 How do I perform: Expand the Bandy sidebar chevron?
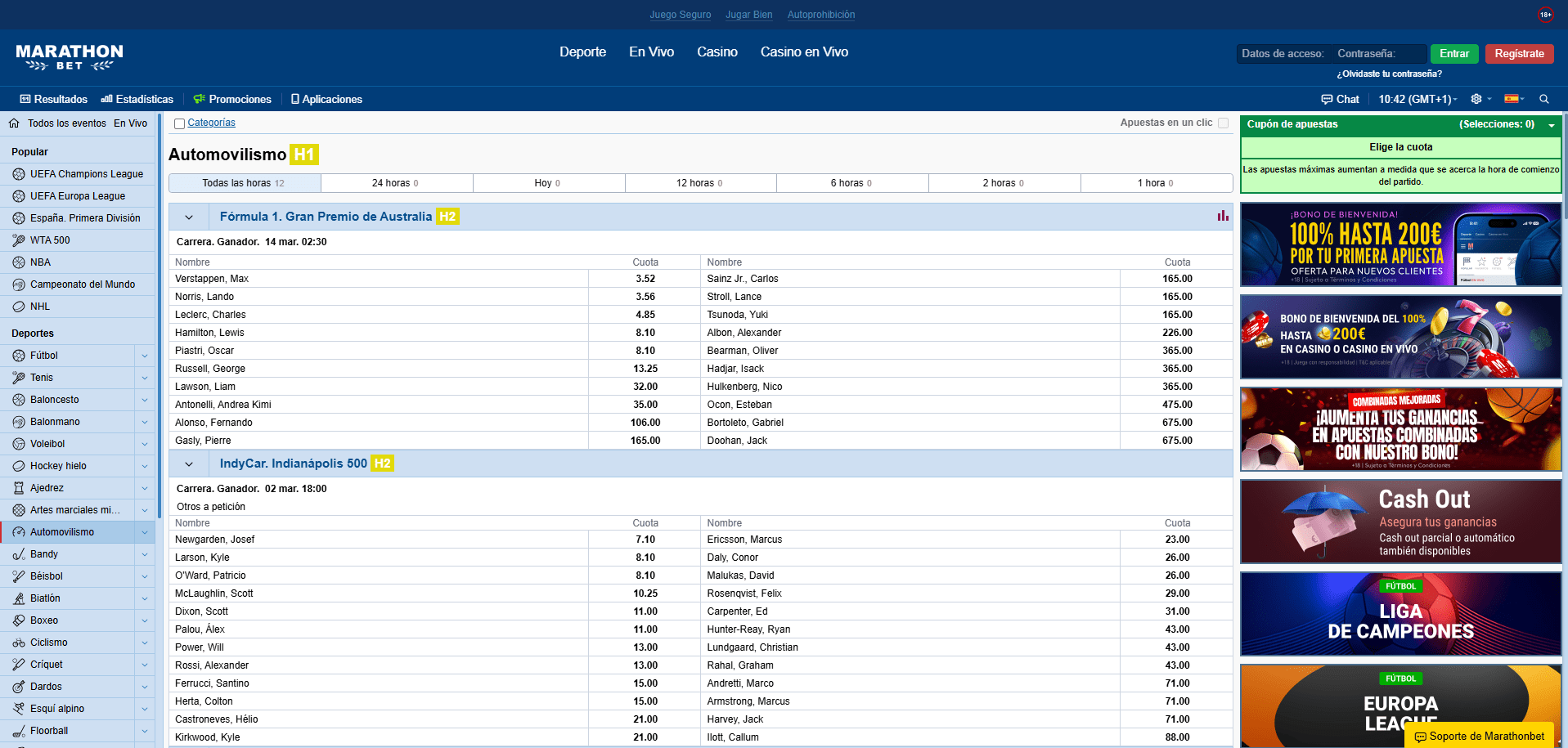pyautogui.click(x=145, y=554)
